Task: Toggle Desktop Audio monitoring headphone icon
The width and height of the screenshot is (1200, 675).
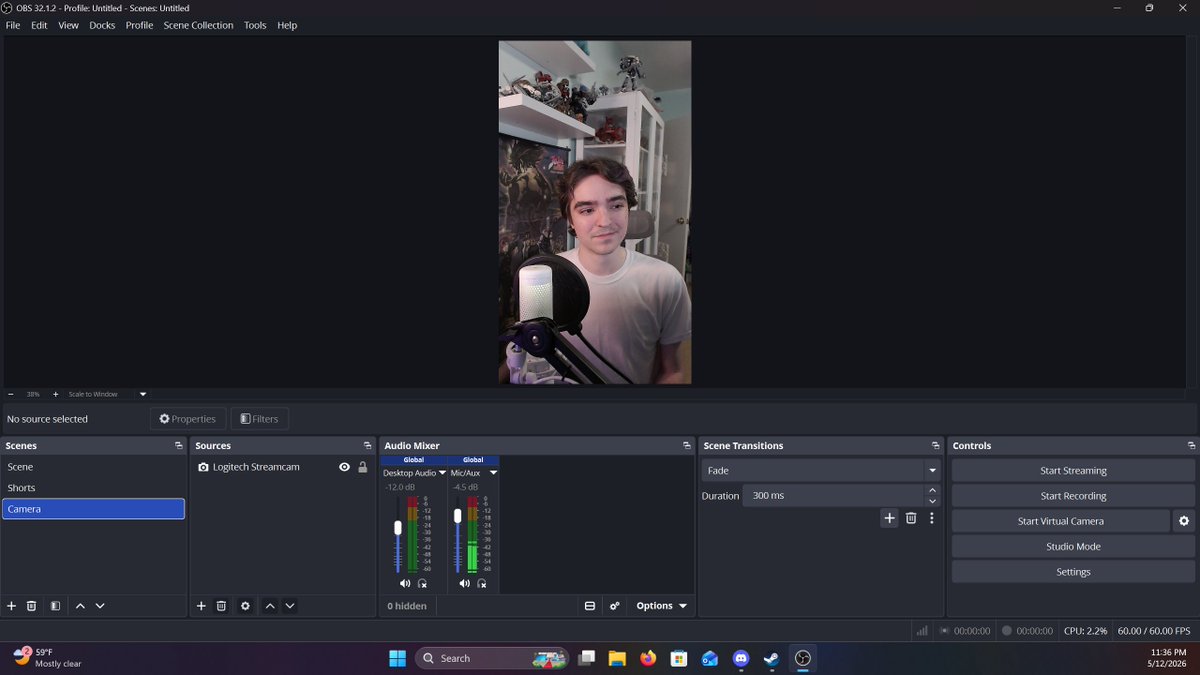Action: point(422,583)
